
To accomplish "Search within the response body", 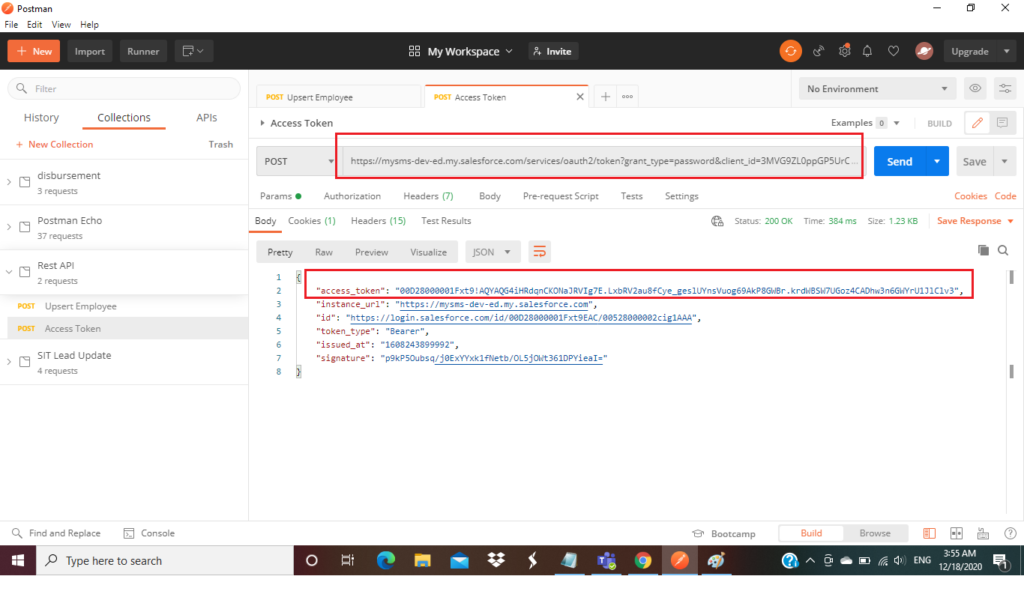I will click(1003, 250).
